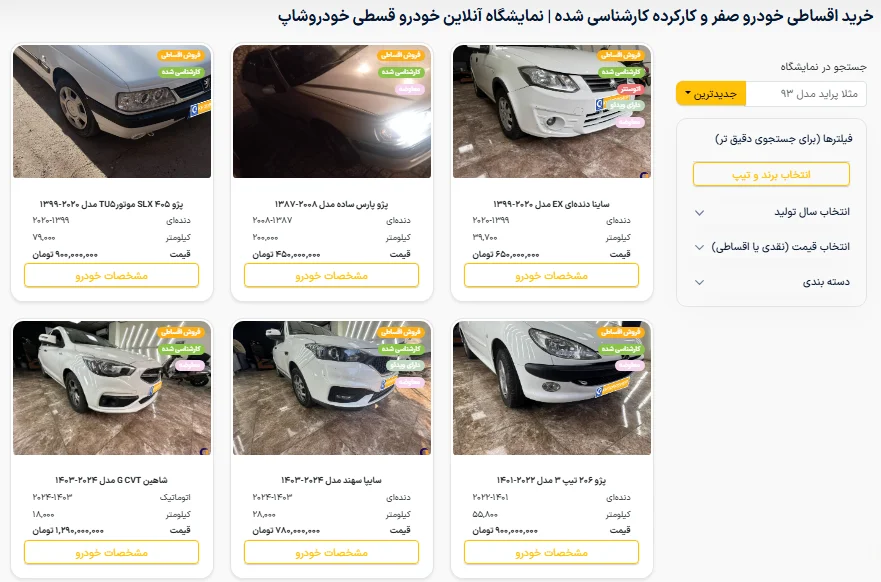Open the Peugeot 405 SLX title link
Screen dimensions: 881x582
pyautogui.click(x=111, y=204)
